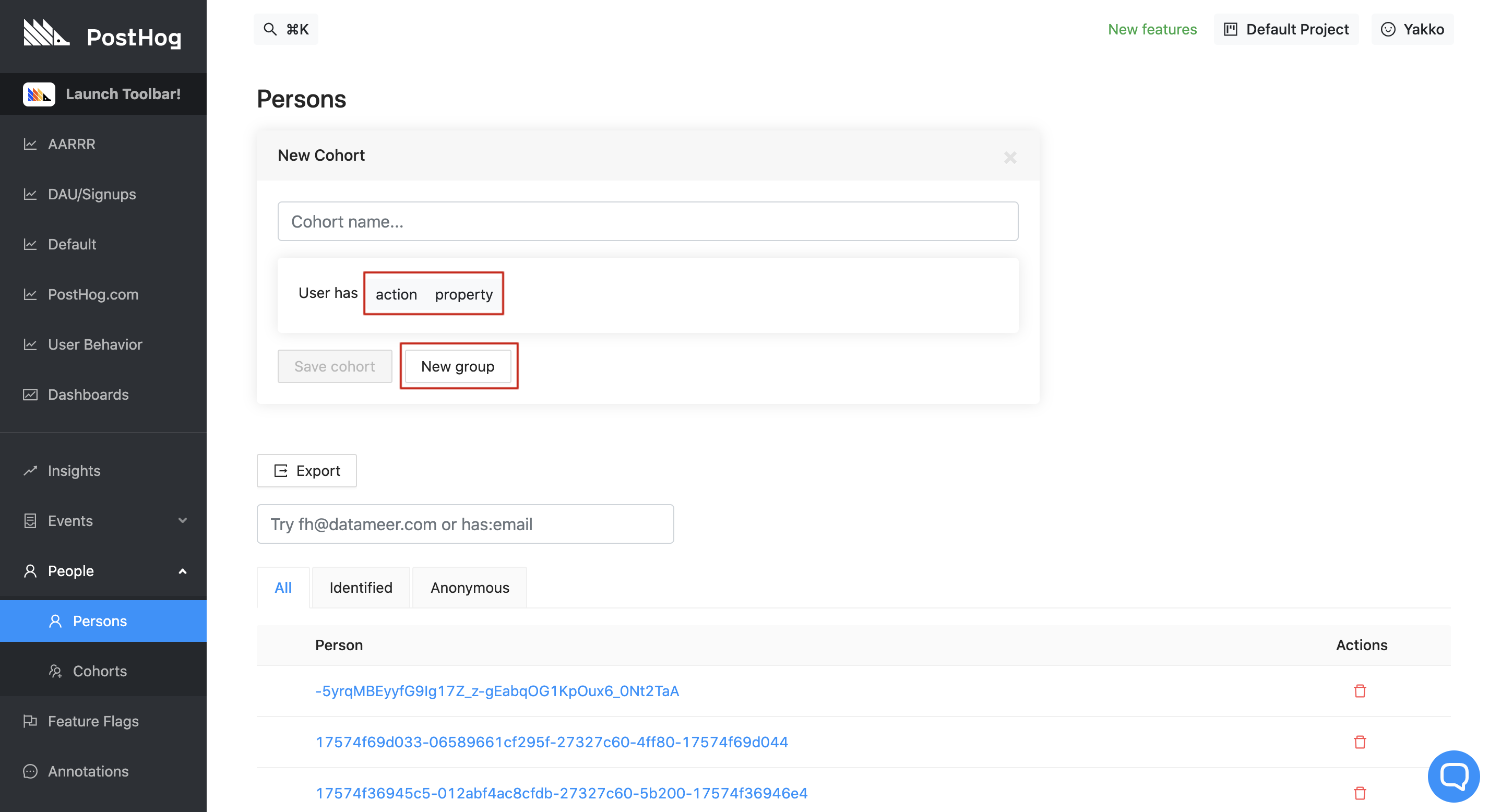Open the Default Project dropdown
This screenshot has width=1501, height=812.
pos(1286,29)
